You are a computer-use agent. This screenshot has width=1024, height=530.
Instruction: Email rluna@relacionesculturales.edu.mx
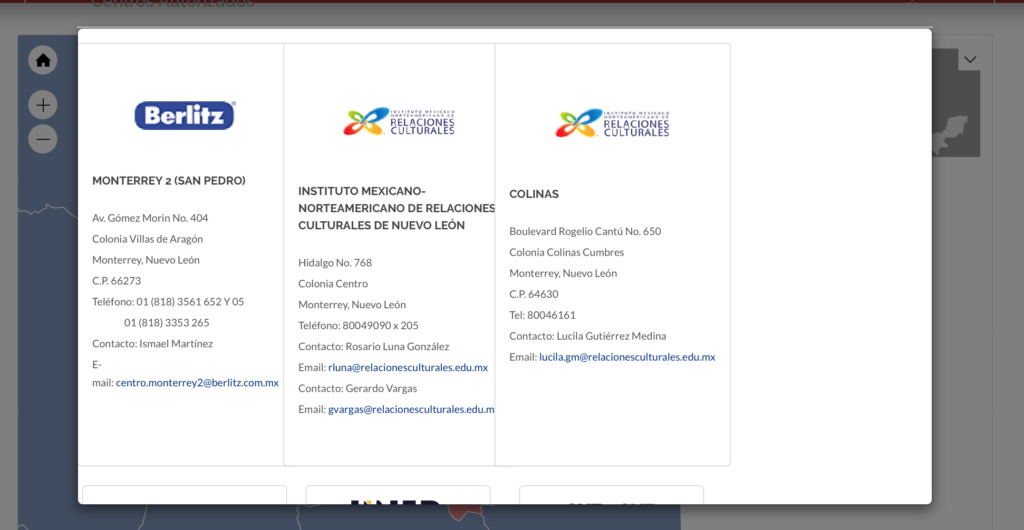point(408,367)
